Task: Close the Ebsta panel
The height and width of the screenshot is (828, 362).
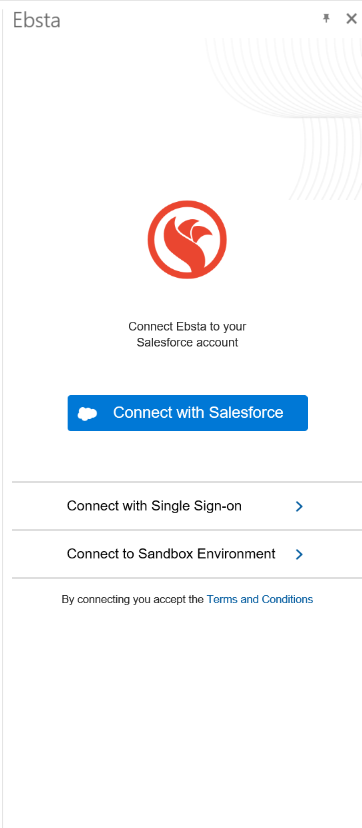Action: tap(351, 19)
